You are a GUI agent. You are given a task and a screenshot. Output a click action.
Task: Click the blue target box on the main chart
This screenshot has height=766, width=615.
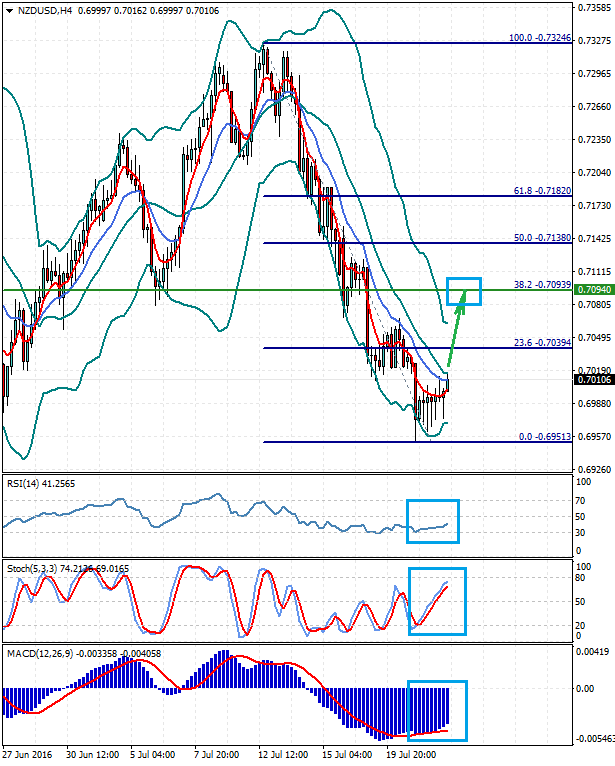pyautogui.click(x=464, y=291)
